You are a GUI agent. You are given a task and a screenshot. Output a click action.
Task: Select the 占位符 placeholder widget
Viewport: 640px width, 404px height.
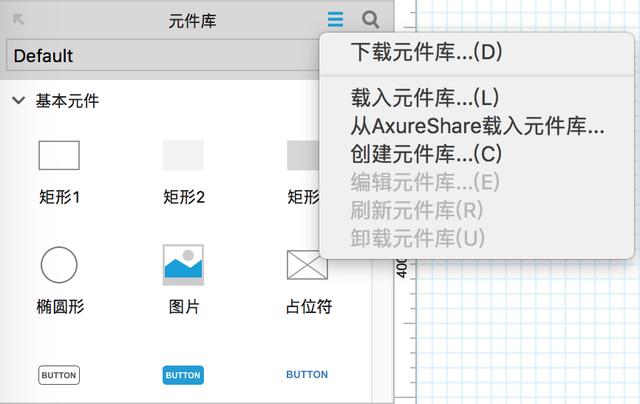[x=307, y=265]
